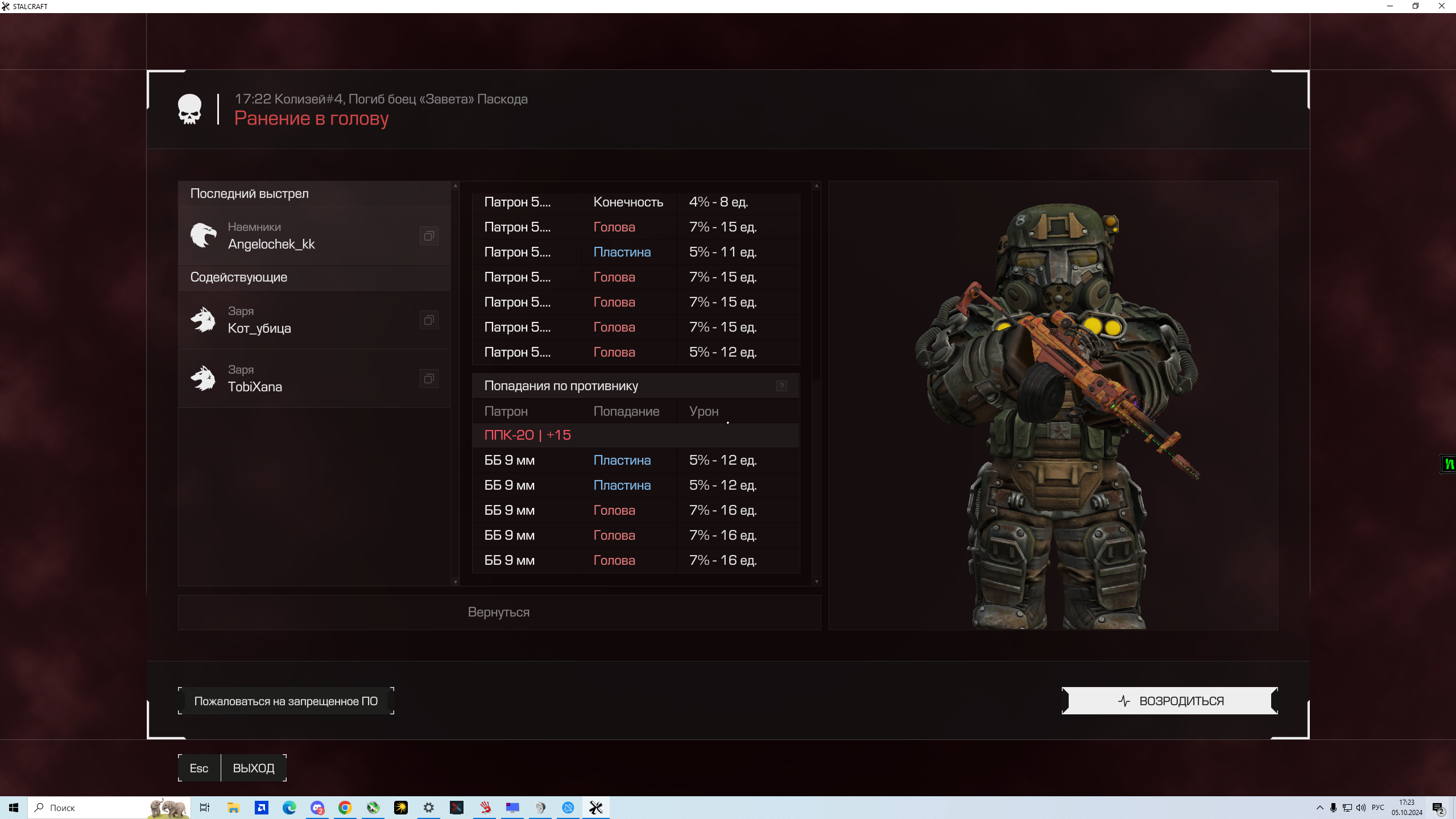This screenshot has width=1456, height=819.
Task: Open the Settings gear app on the taskbar
Action: [429, 808]
